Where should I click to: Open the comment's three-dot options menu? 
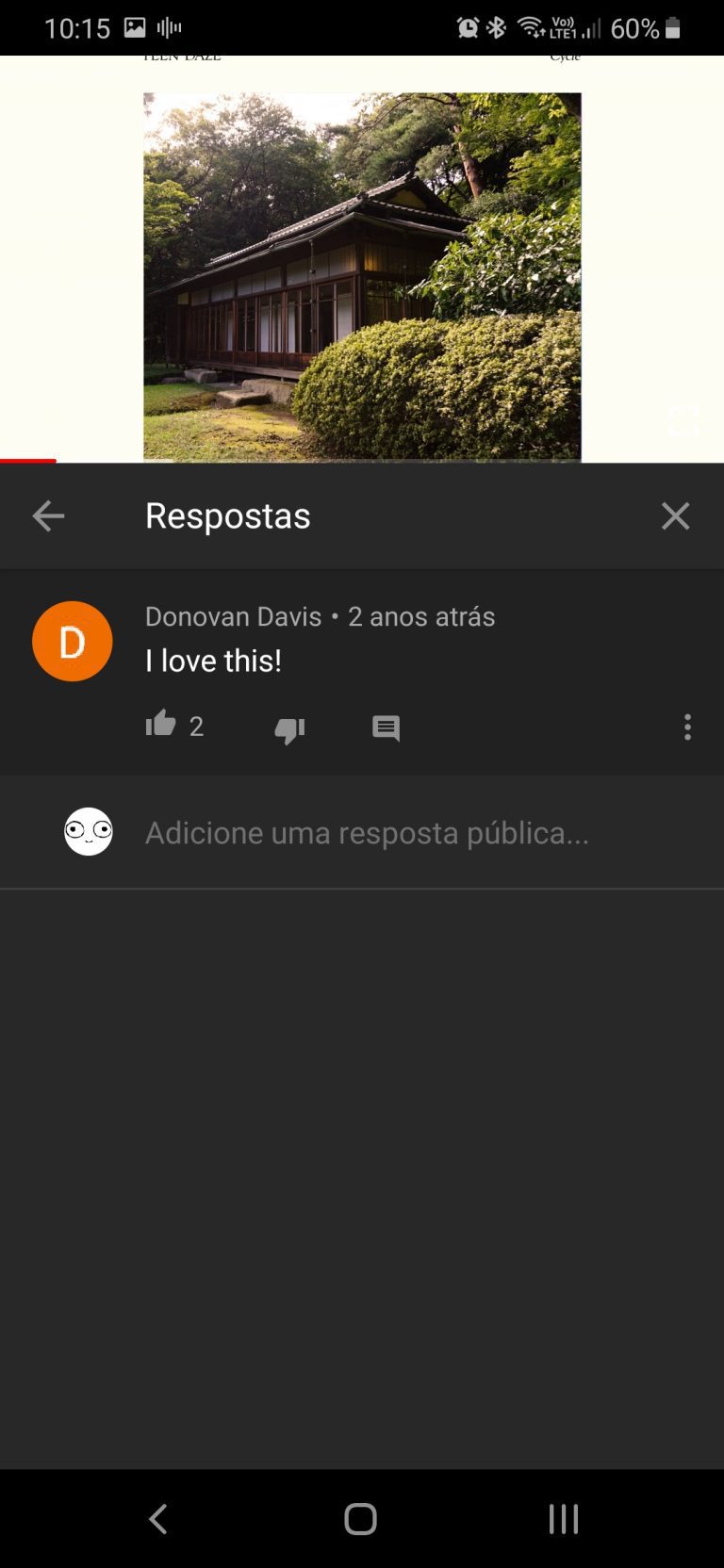(x=687, y=727)
